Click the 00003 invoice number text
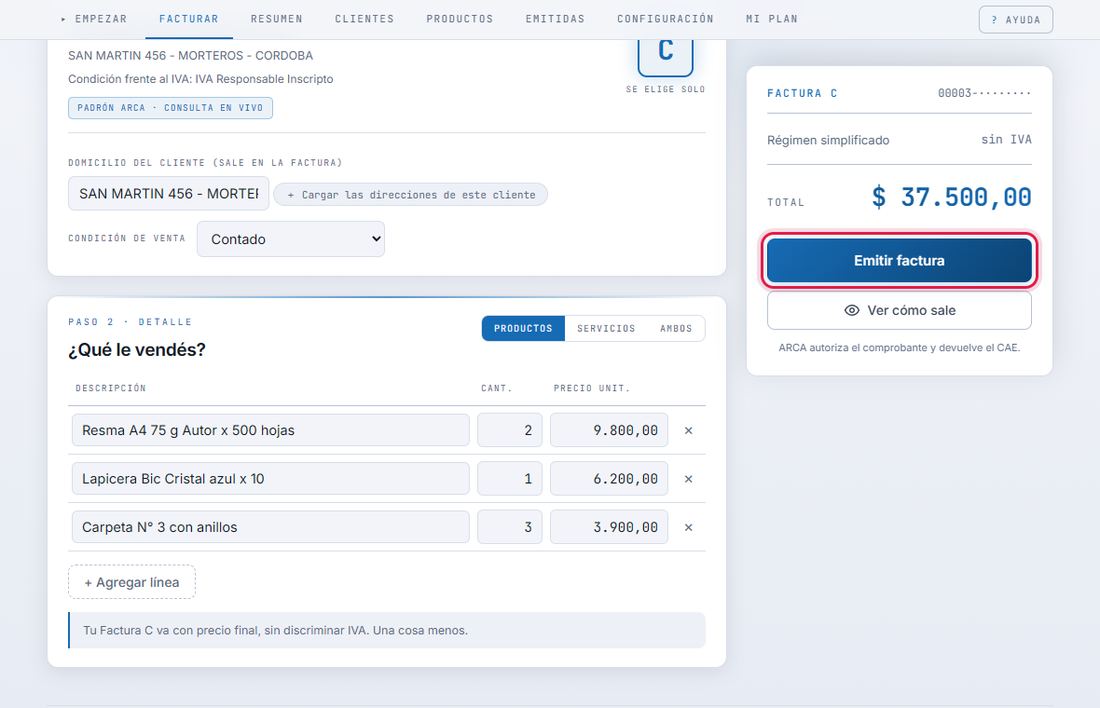Screen dimensions: 1100x708 (984, 93)
